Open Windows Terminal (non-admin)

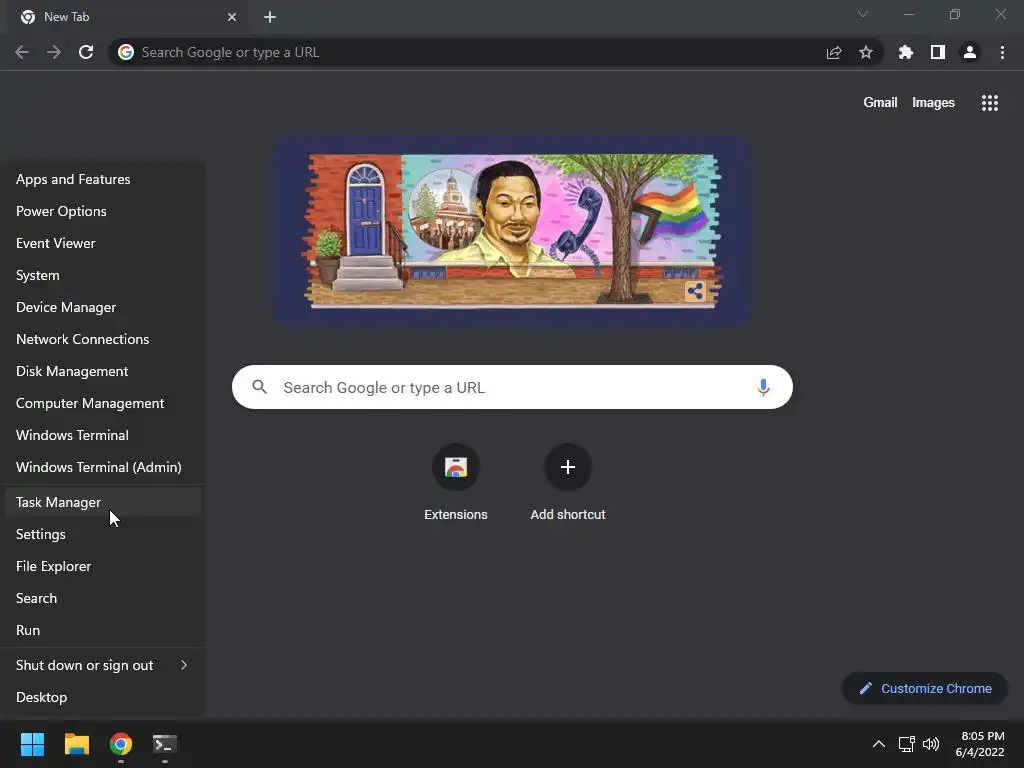point(103,435)
